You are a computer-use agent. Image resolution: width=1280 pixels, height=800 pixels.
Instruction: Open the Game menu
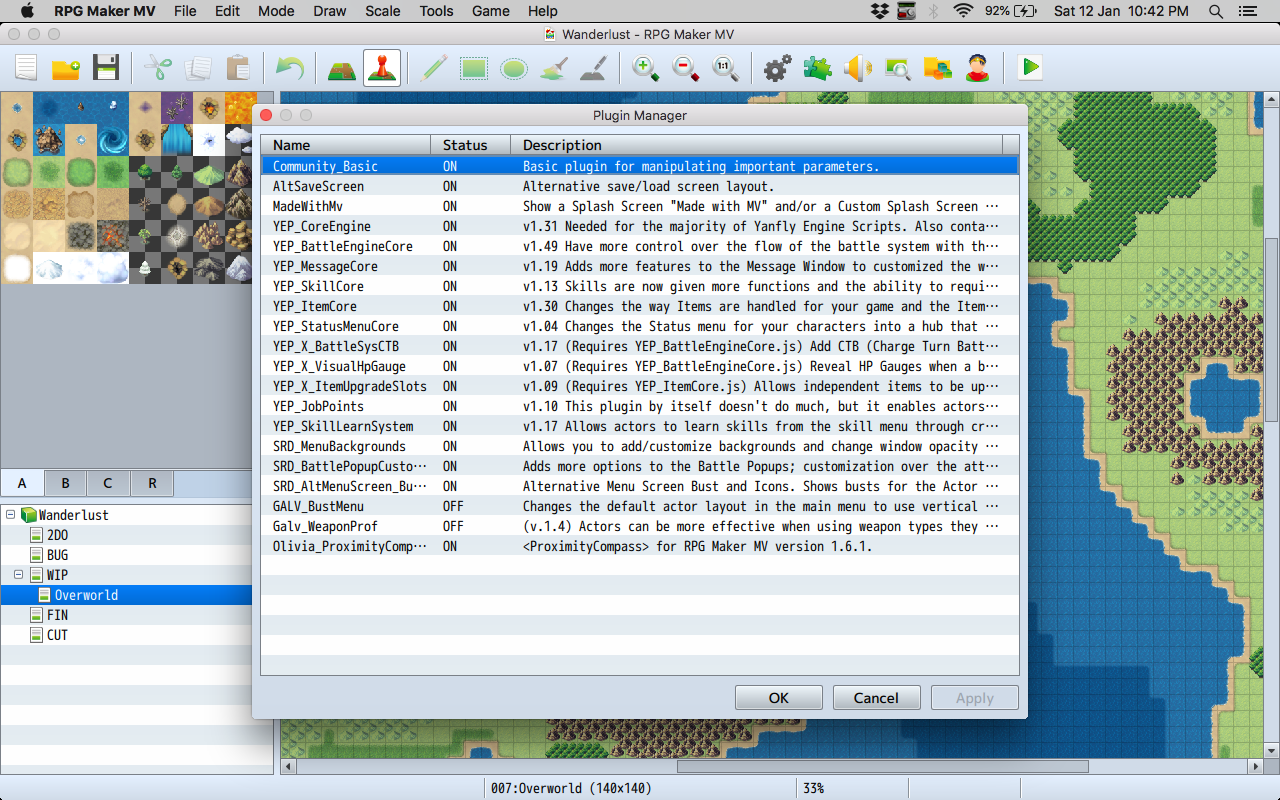[491, 11]
